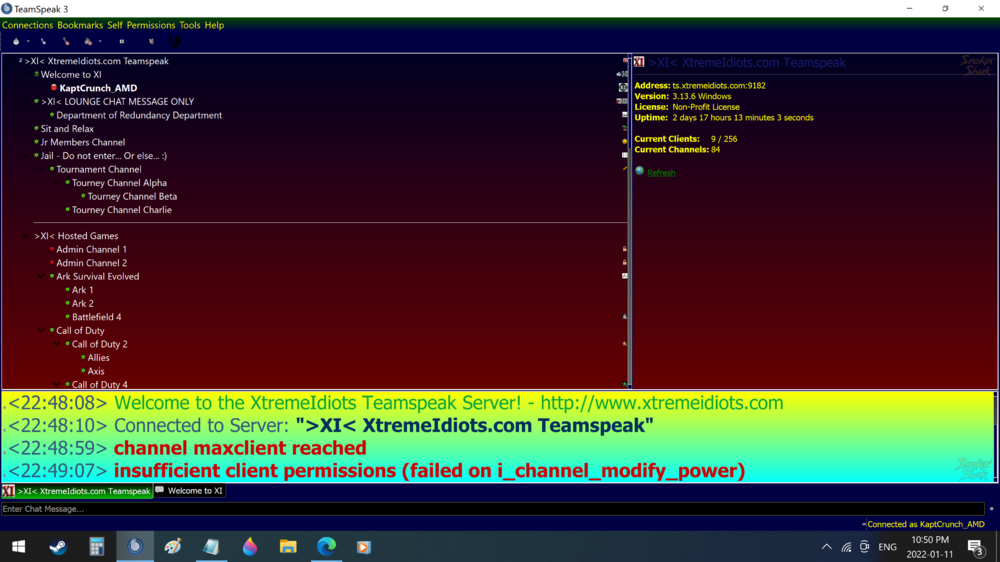This screenshot has height=562, width=1000.
Task: Click the Refresh link in server info
Action: point(661,173)
